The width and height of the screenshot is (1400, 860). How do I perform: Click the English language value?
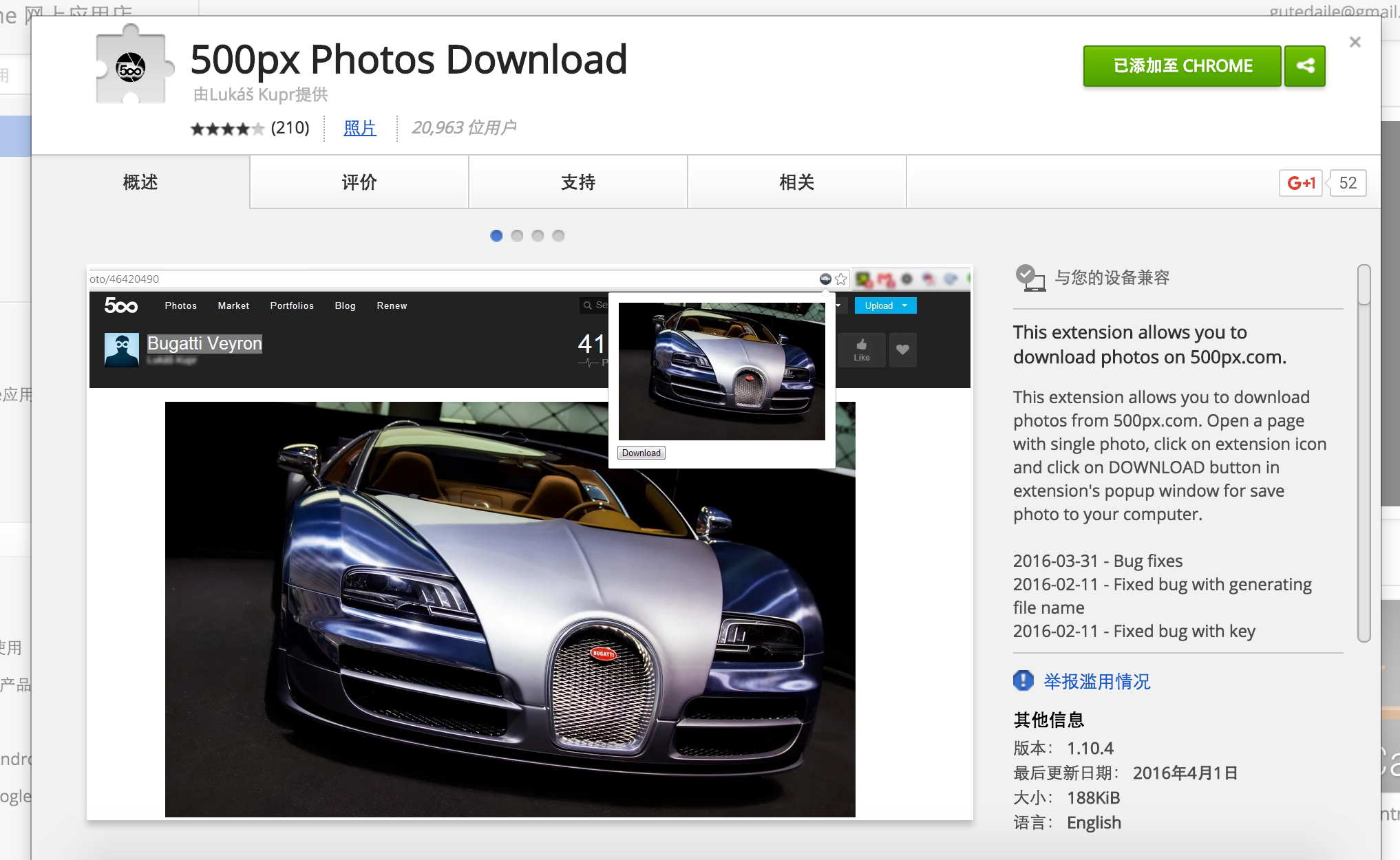pos(1094,822)
